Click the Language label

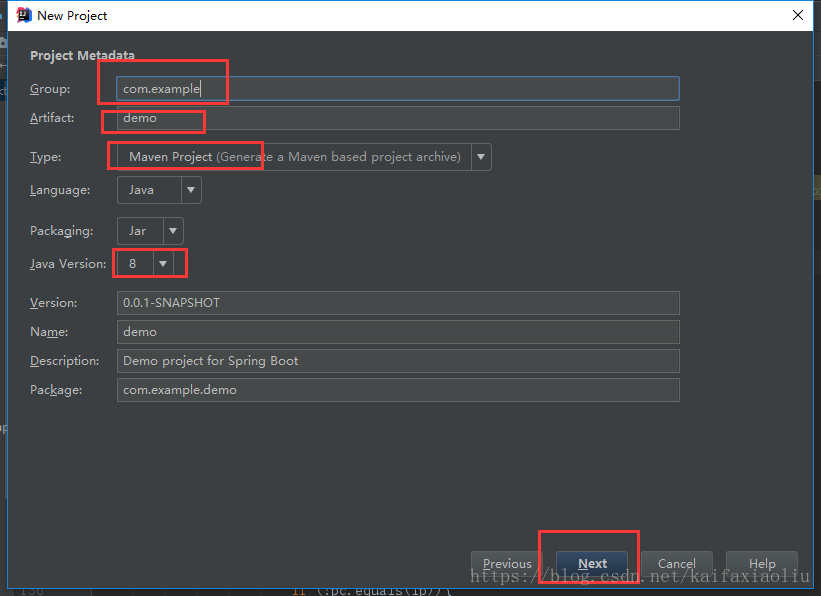(x=60, y=190)
